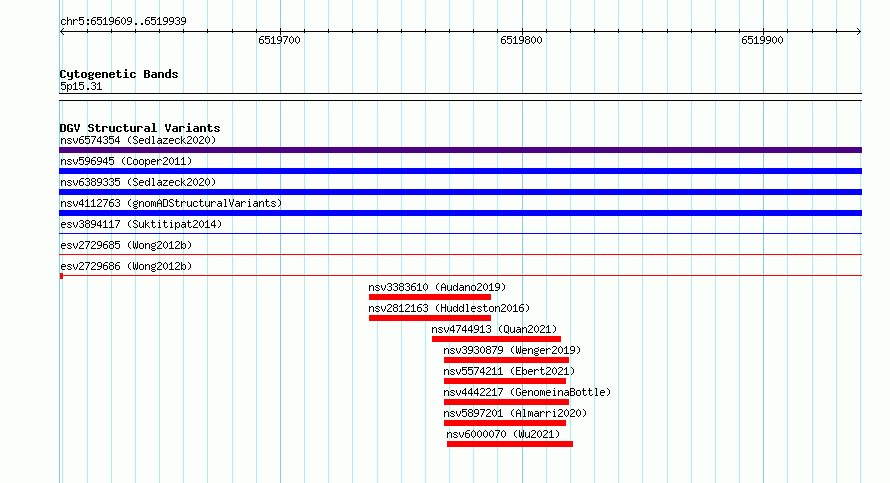
Task: Click the Cytogenetic Bands track title
Action: click(119, 74)
